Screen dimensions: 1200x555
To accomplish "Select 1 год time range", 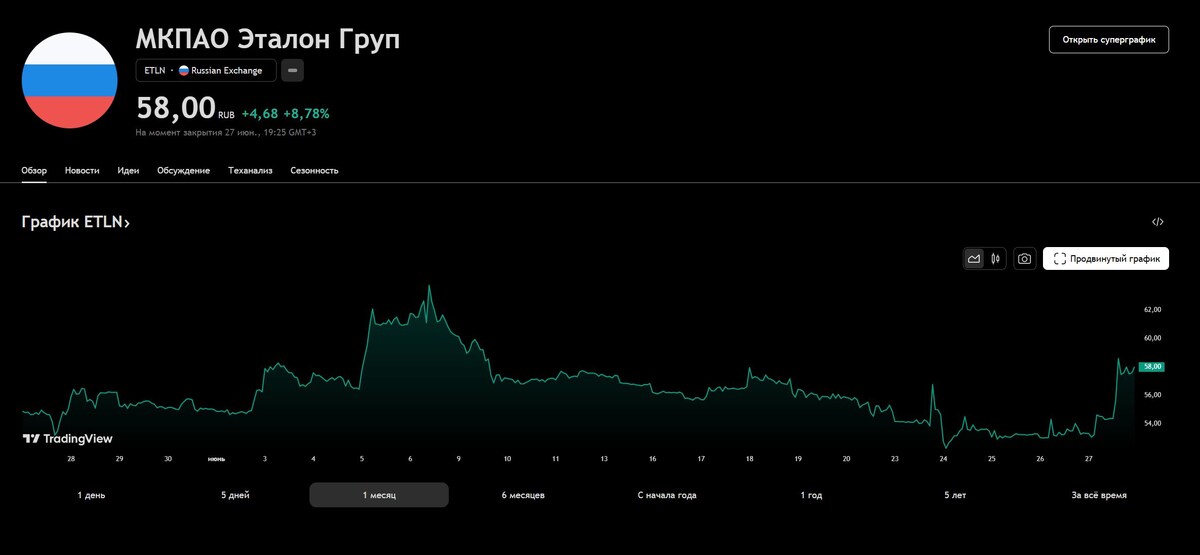I will [x=811, y=495].
